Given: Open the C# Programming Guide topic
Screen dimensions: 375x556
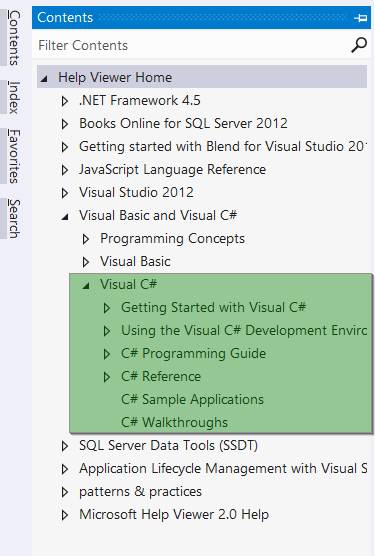Looking at the screenshot, I should [193, 354].
